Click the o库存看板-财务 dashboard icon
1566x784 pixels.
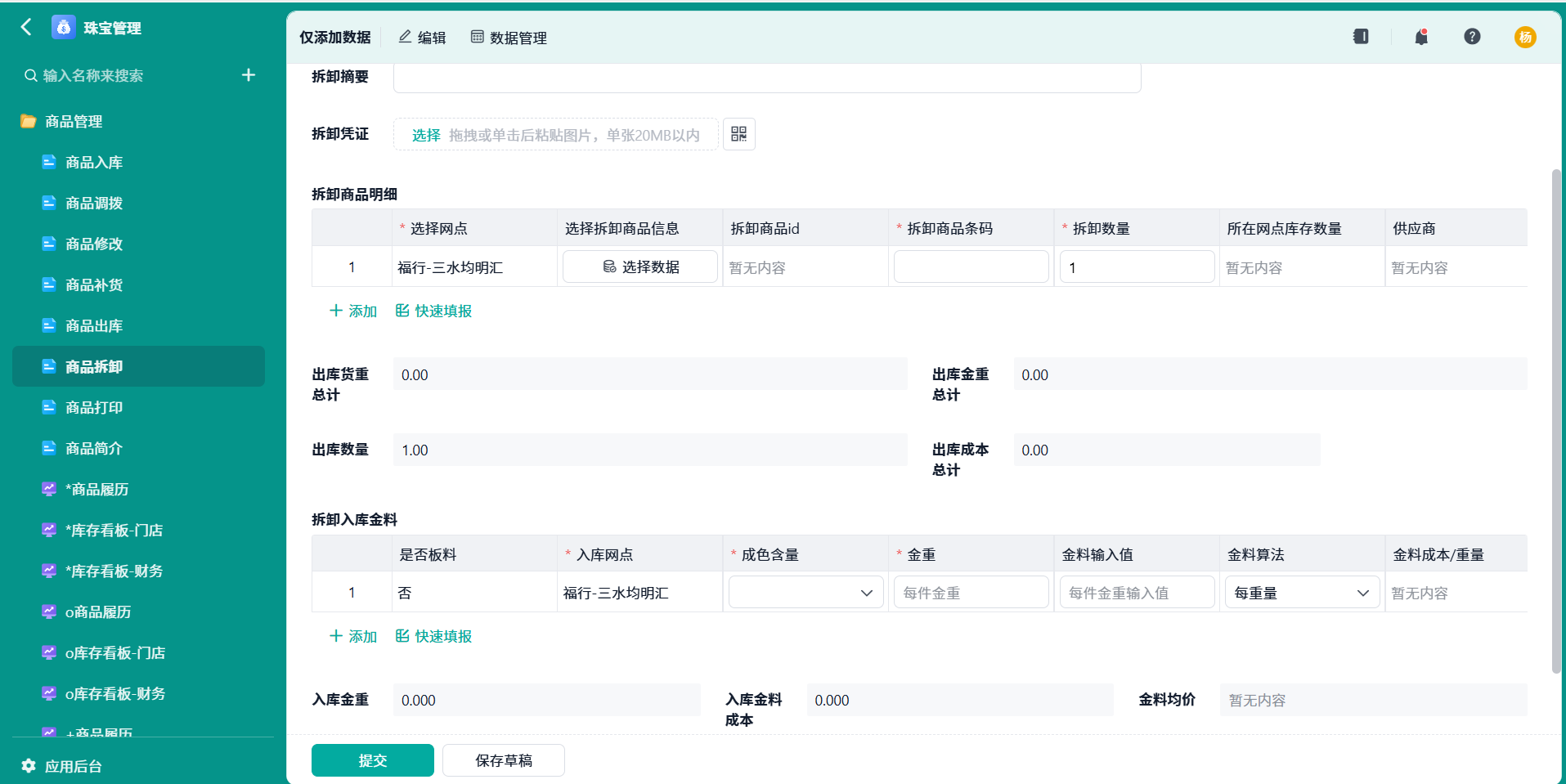49,693
